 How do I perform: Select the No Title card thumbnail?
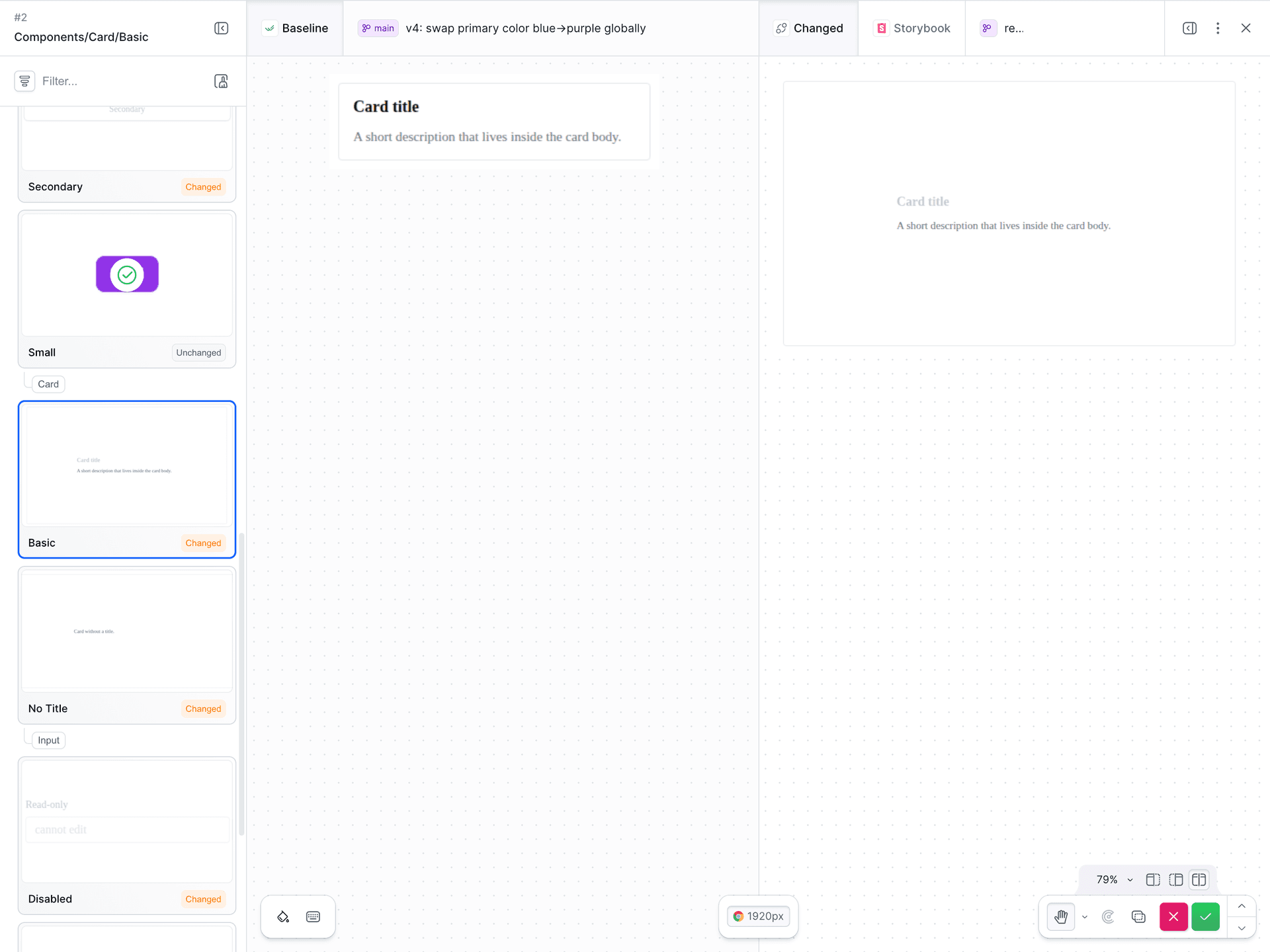point(127,645)
